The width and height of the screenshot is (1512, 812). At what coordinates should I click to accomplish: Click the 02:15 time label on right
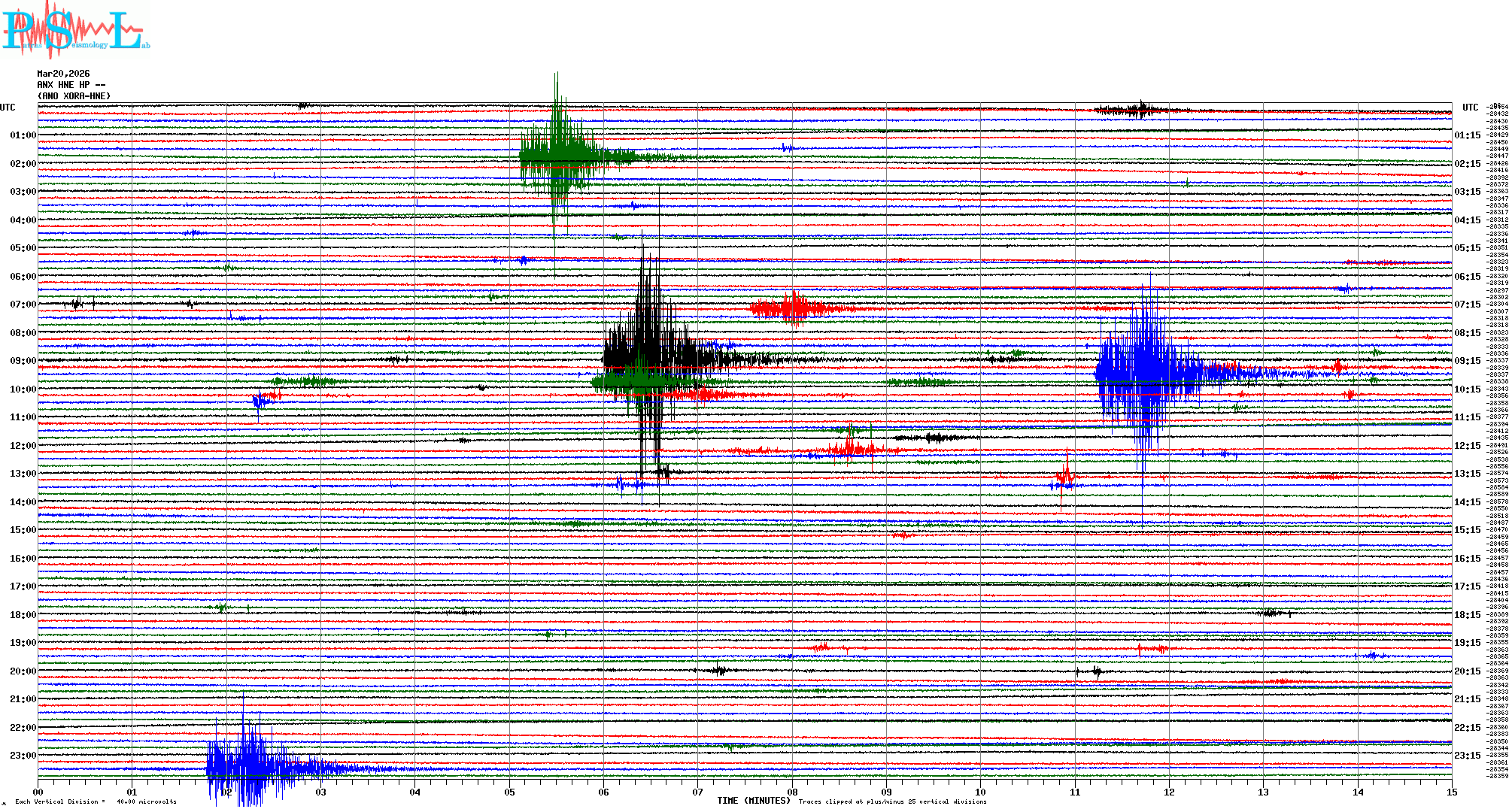click(1467, 164)
